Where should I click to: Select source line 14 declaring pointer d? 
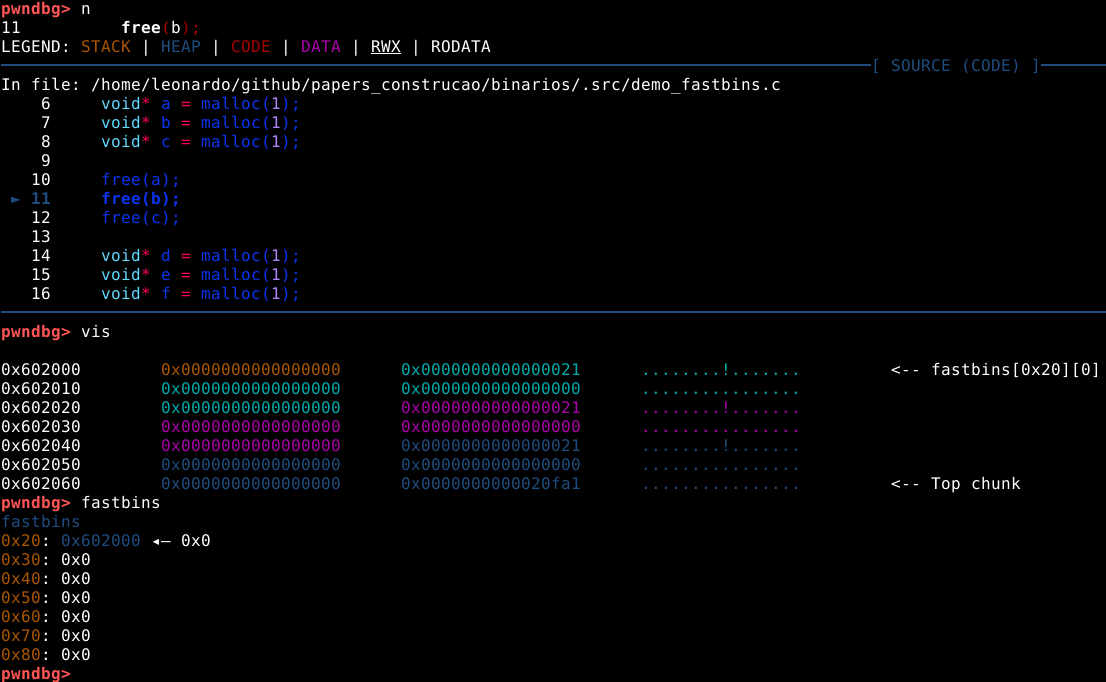(x=200, y=256)
